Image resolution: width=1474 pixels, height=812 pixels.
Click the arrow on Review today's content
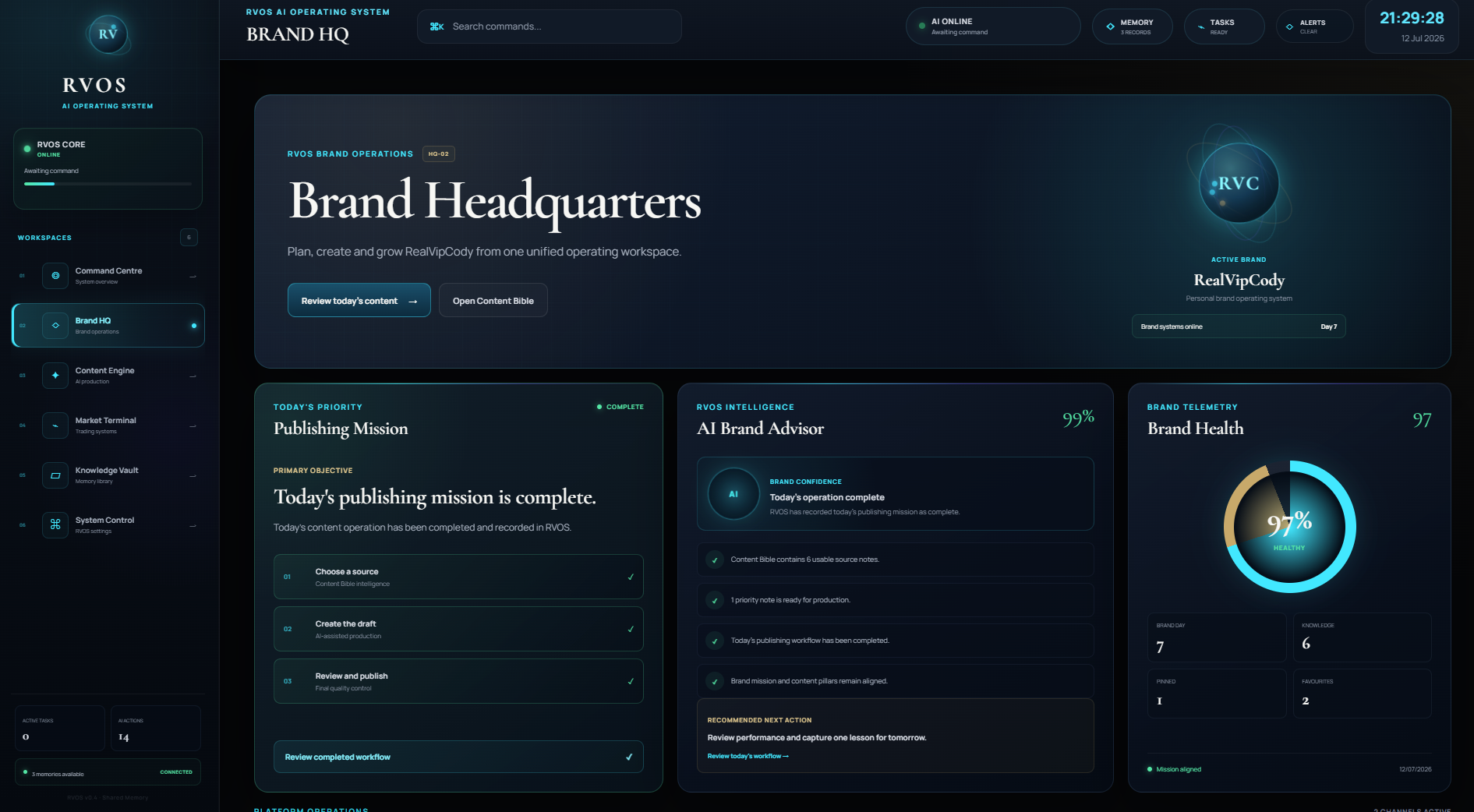click(x=412, y=302)
